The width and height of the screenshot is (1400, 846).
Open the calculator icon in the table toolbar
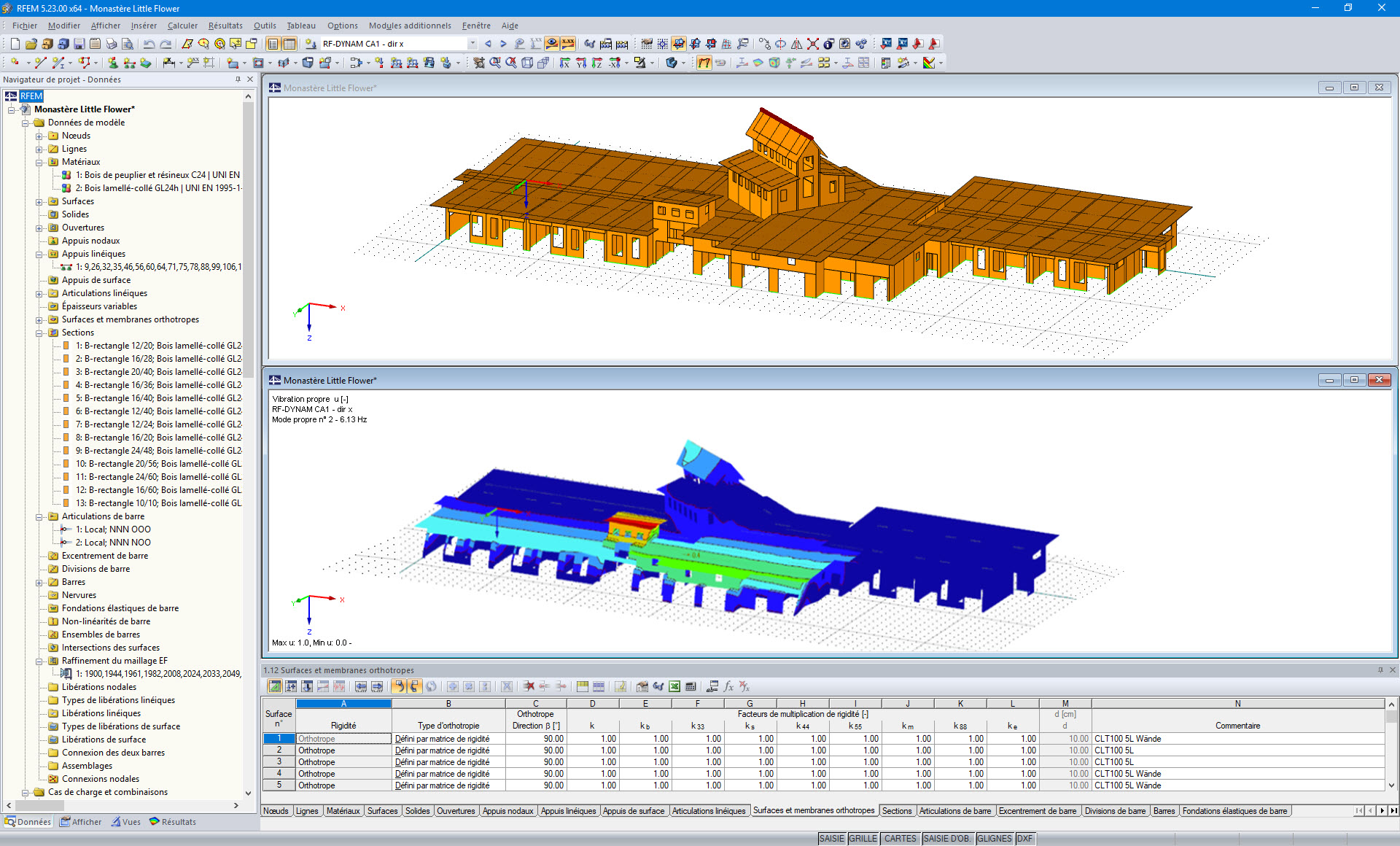691,686
